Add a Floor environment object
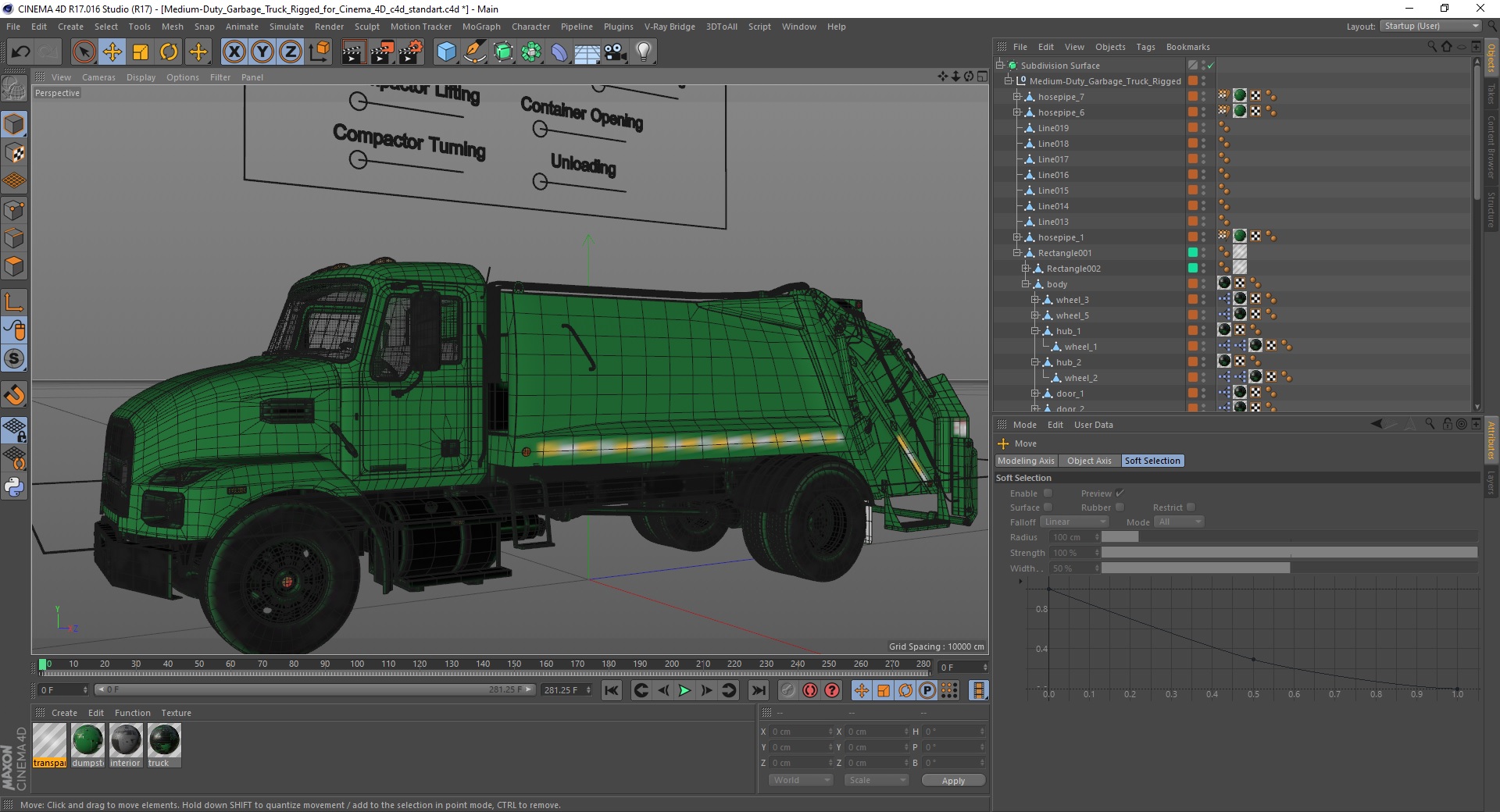The width and height of the screenshot is (1500, 812). [587, 52]
